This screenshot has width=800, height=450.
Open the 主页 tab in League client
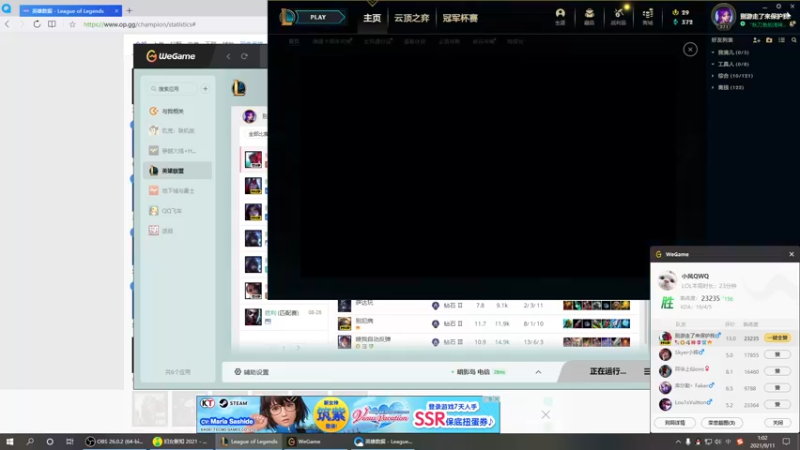[372, 18]
